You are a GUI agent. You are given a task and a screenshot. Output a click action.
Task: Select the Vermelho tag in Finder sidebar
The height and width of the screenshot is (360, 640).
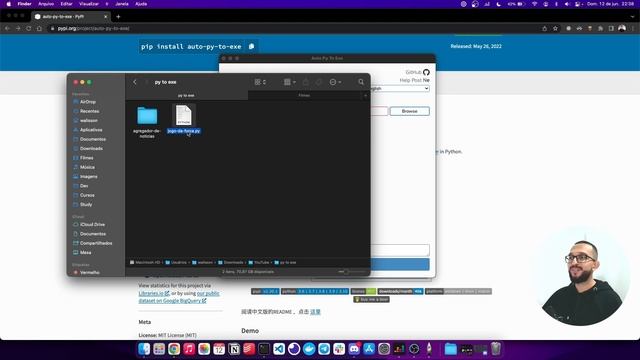tap(89, 272)
